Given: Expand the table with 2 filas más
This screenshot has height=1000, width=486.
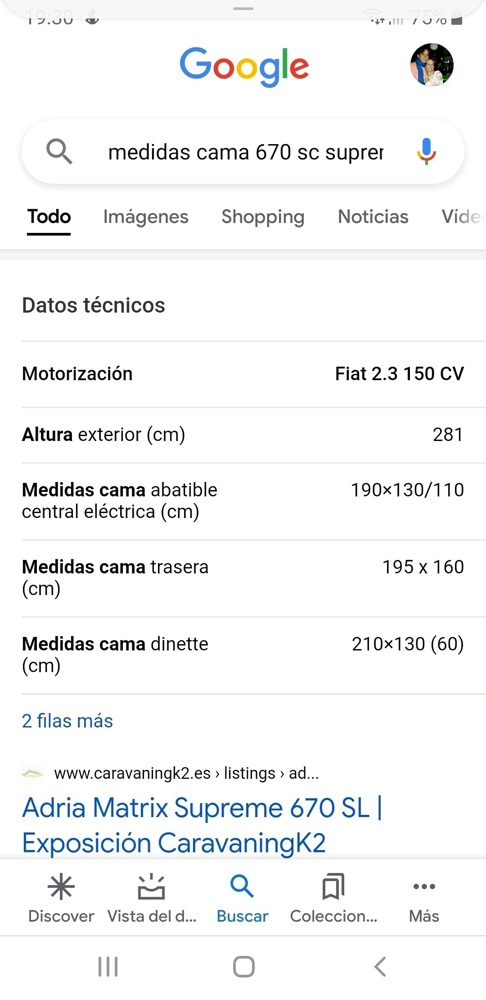Looking at the screenshot, I should [68, 721].
